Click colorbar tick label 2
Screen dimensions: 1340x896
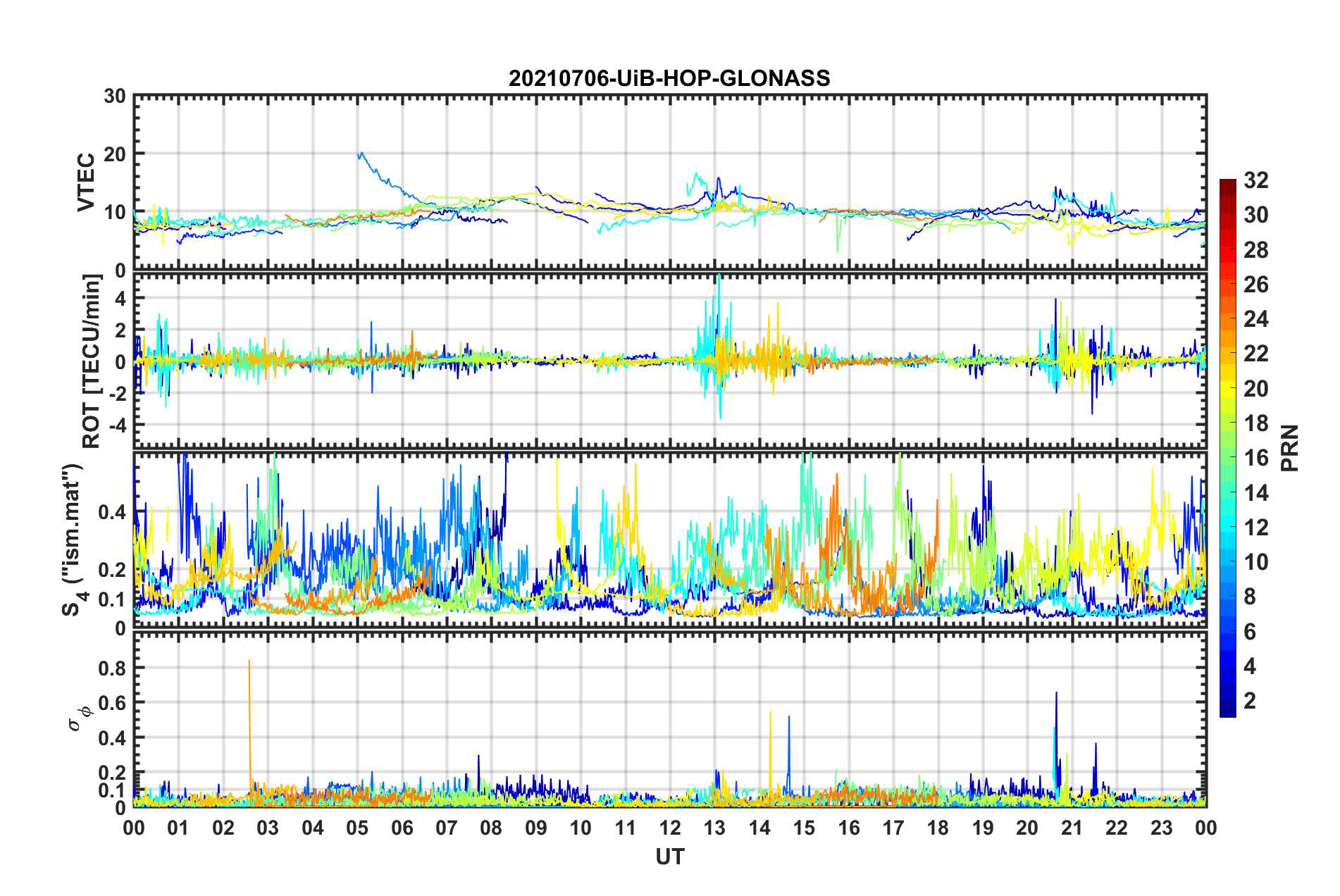tap(1250, 700)
